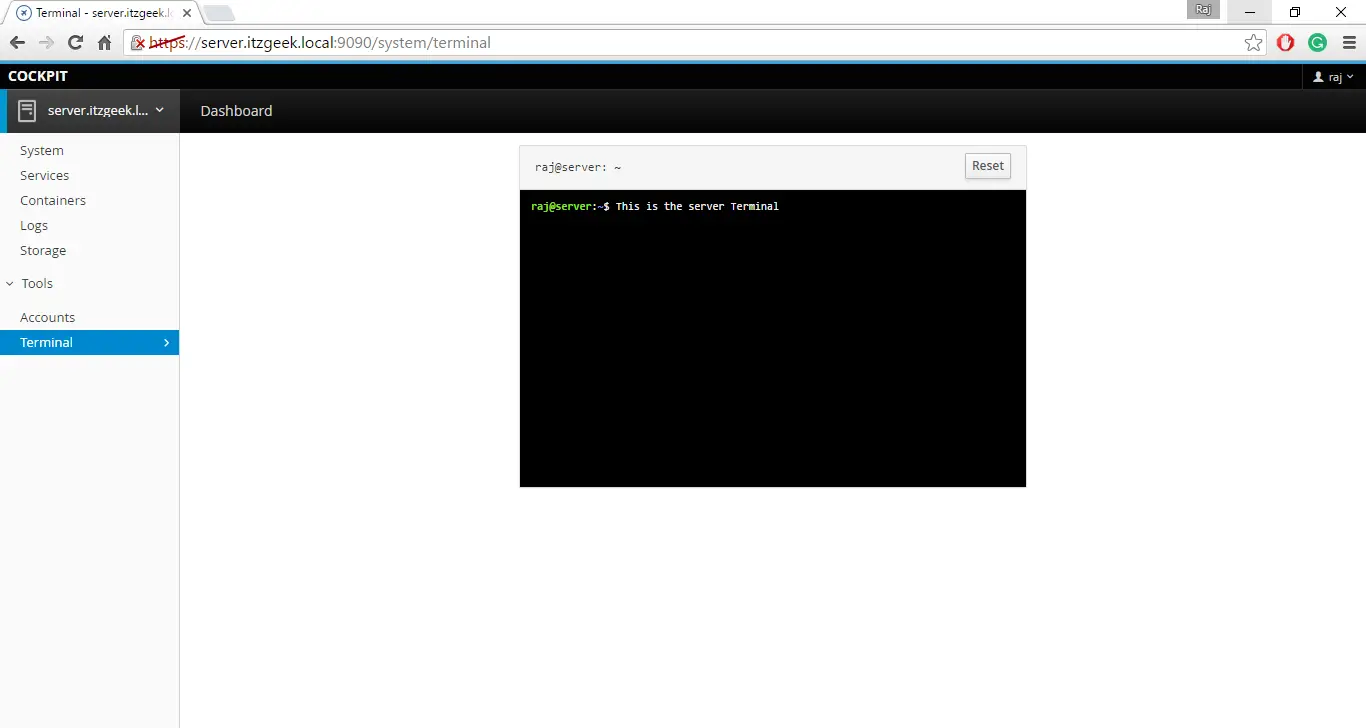Expand the server.itzgeek.l... host selector
This screenshot has height=728, width=1366.
pyautogui.click(x=92, y=111)
